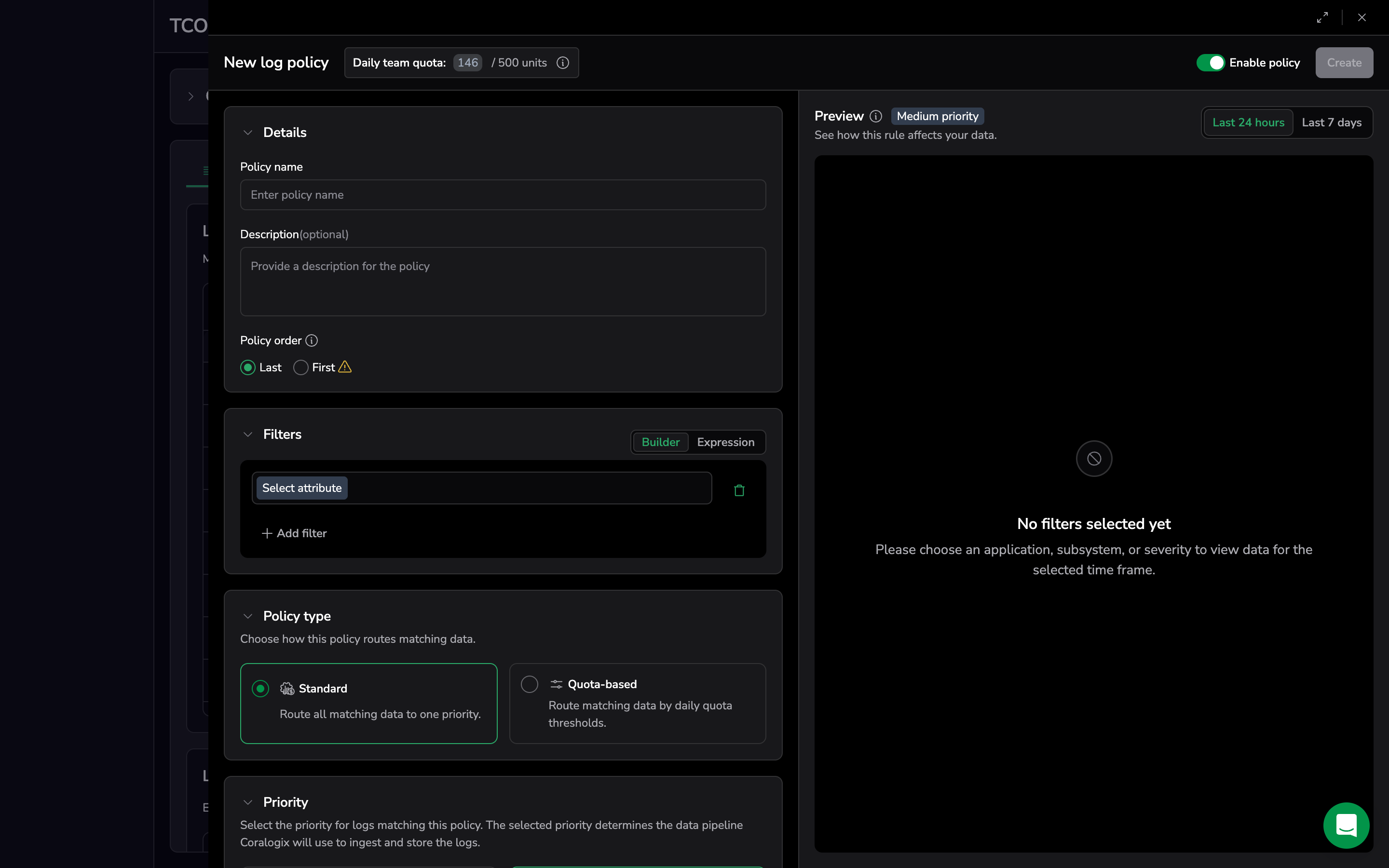Click the warning icon next to First
The height and width of the screenshot is (868, 1389).
tap(345, 367)
